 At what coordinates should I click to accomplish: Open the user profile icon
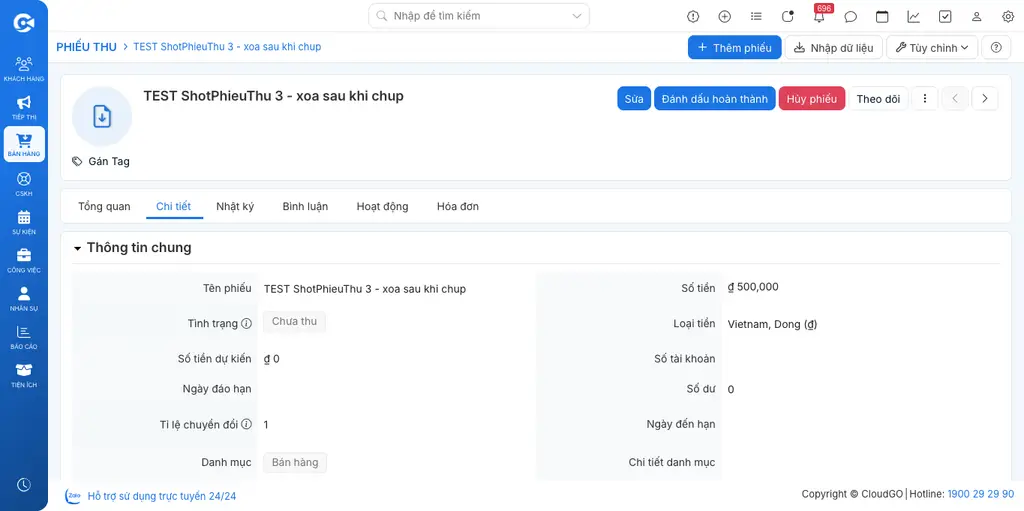[976, 16]
